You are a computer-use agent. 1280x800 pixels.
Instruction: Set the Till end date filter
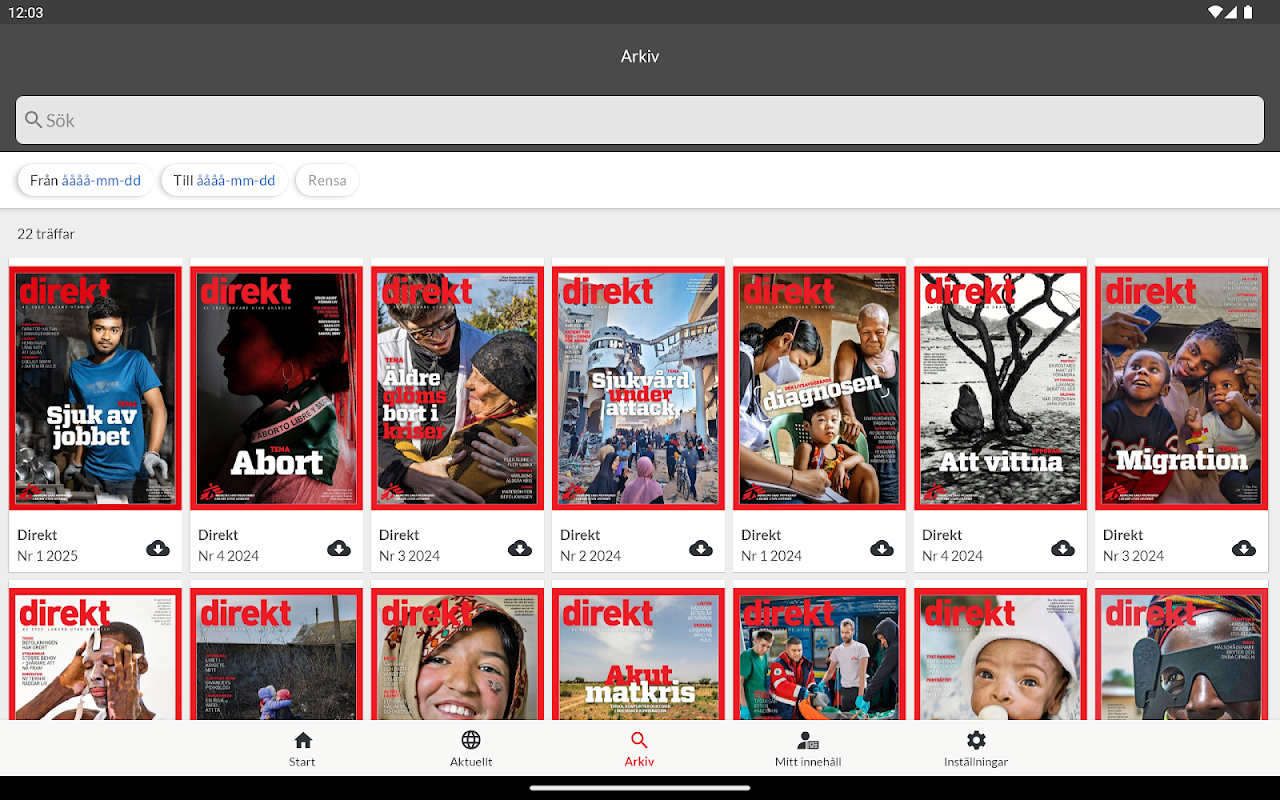224,180
